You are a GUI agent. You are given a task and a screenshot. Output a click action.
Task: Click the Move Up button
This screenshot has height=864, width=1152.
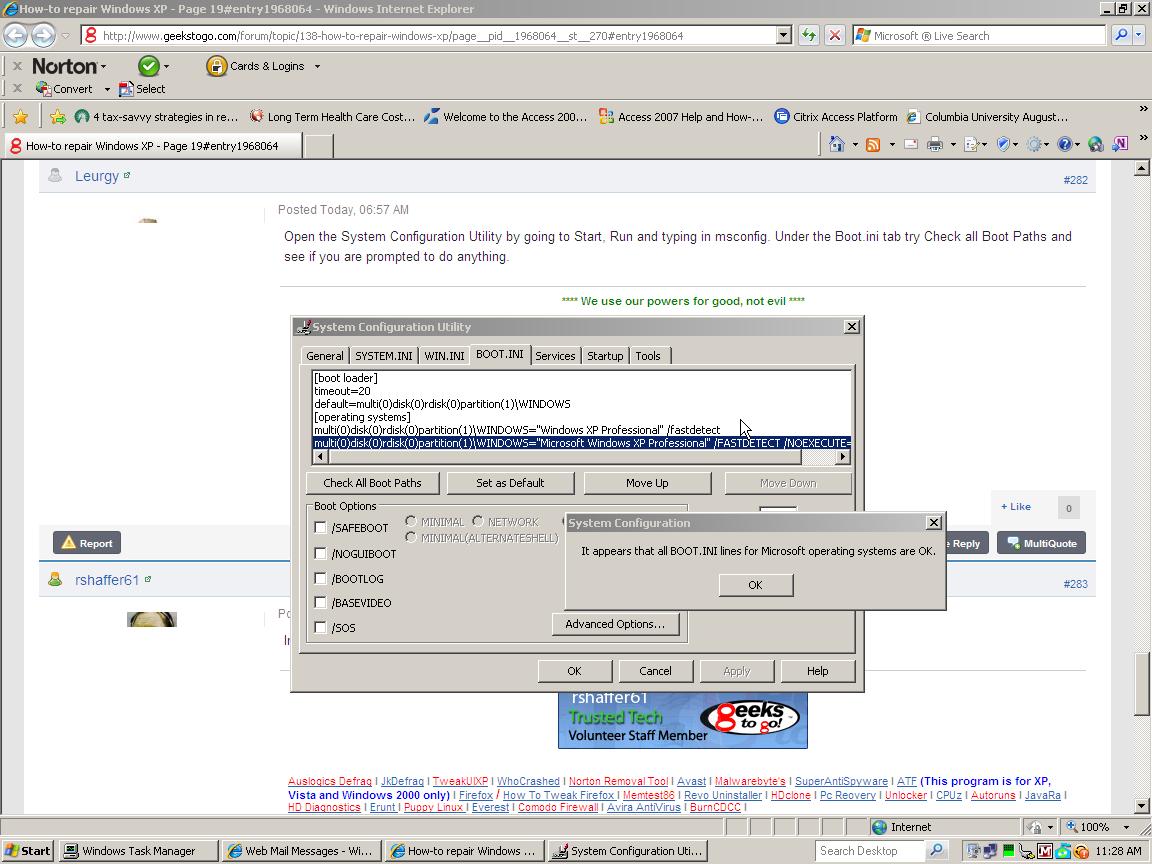[x=647, y=483]
